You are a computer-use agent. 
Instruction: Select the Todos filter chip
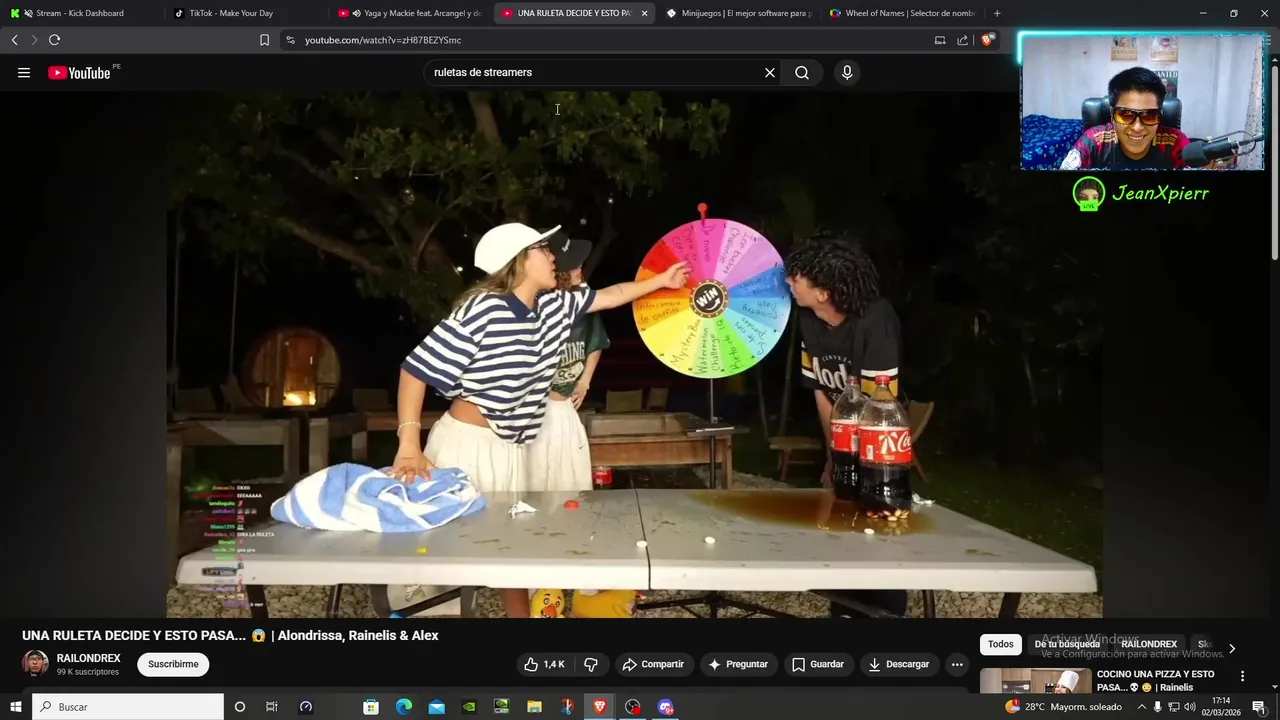[1000, 644]
